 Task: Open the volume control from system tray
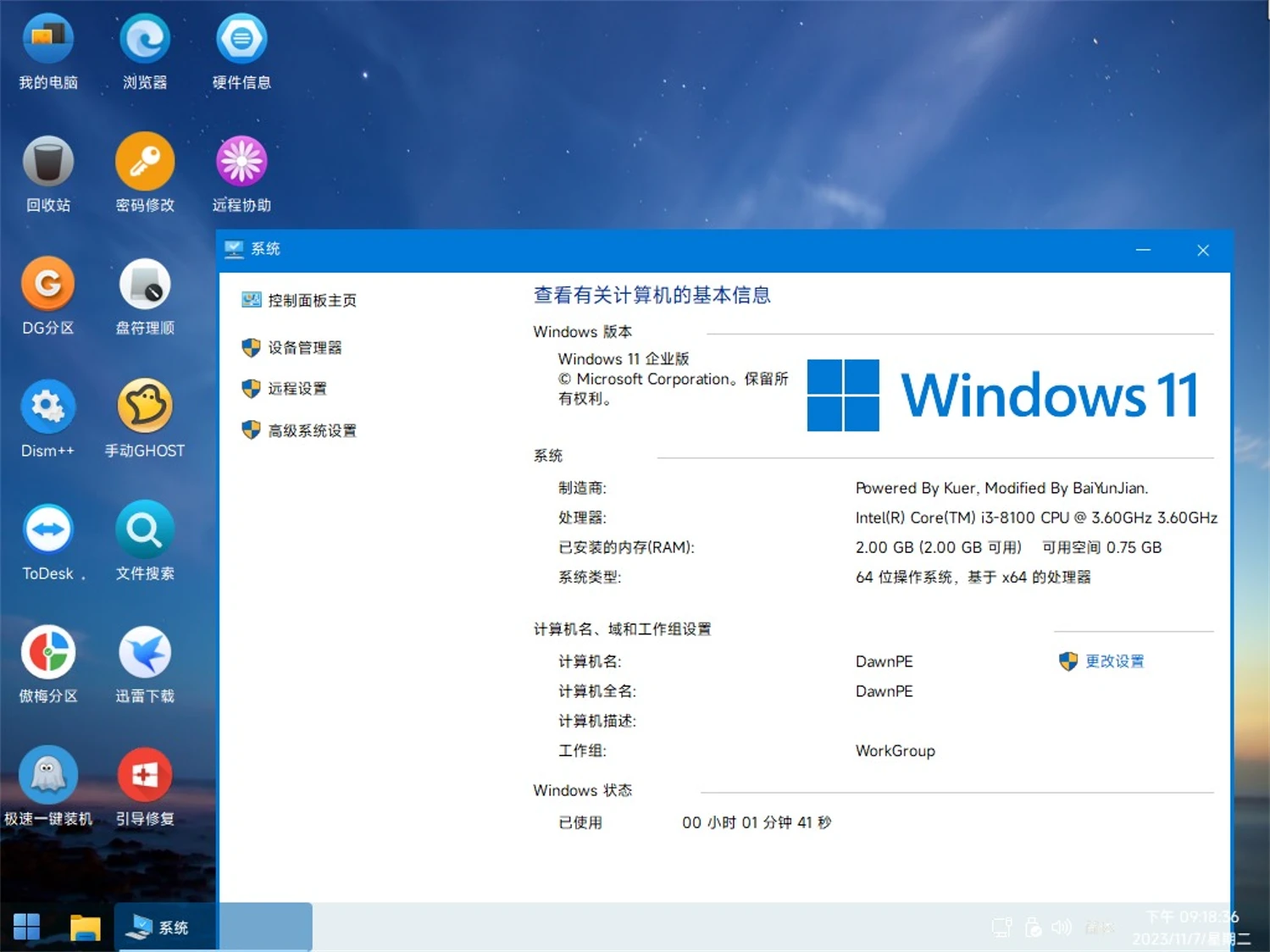[x=1062, y=927]
